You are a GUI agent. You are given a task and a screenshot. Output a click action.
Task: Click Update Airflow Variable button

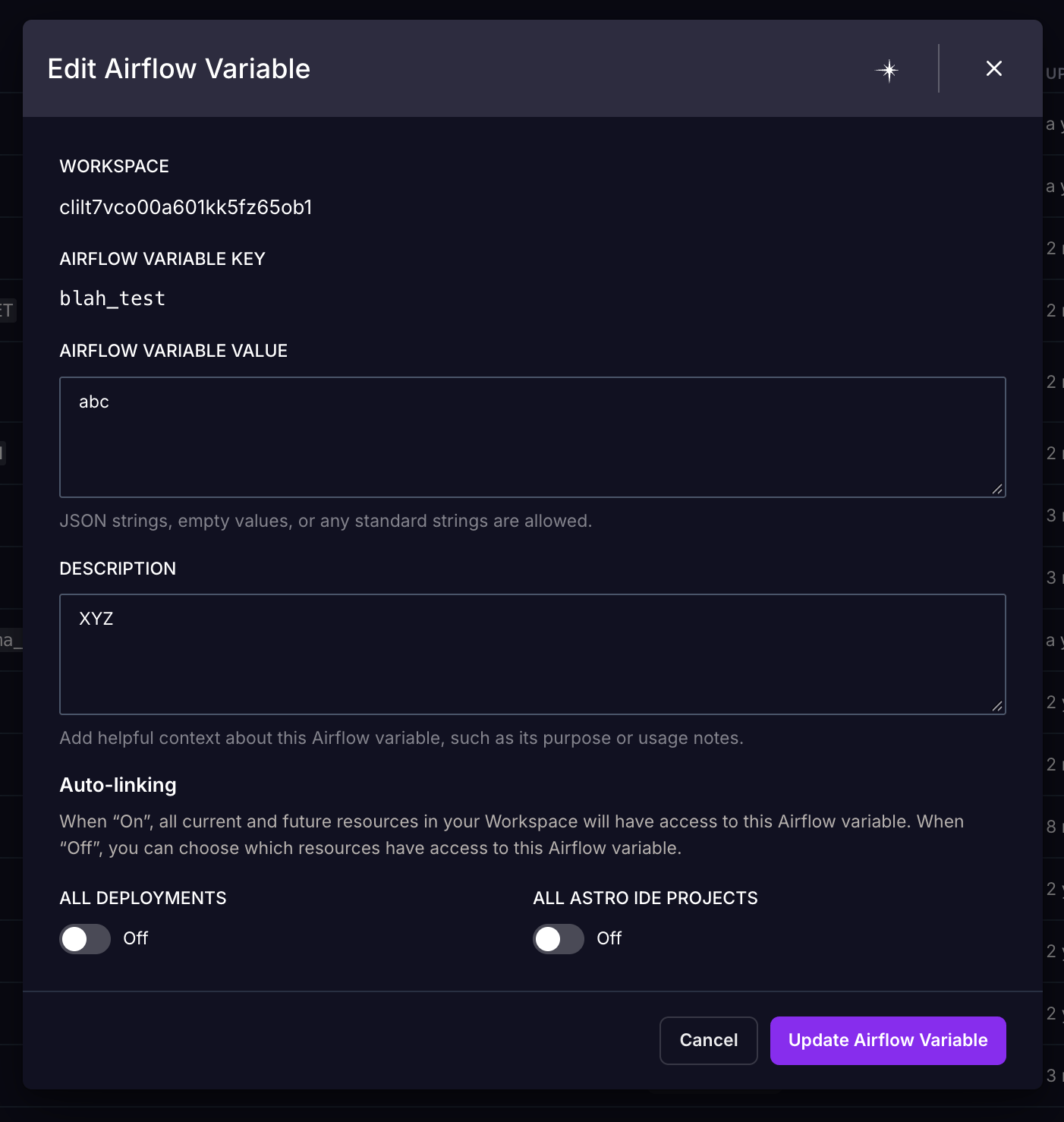[x=888, y=1040]
